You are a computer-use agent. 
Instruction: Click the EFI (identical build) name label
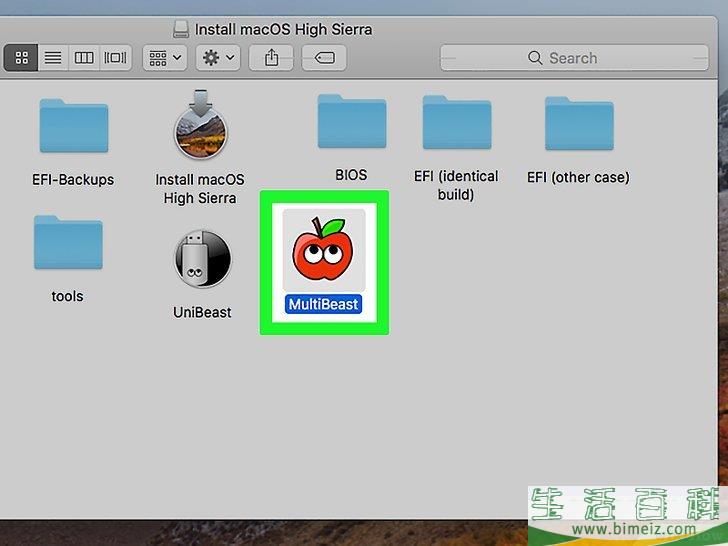tap(456, 185)
